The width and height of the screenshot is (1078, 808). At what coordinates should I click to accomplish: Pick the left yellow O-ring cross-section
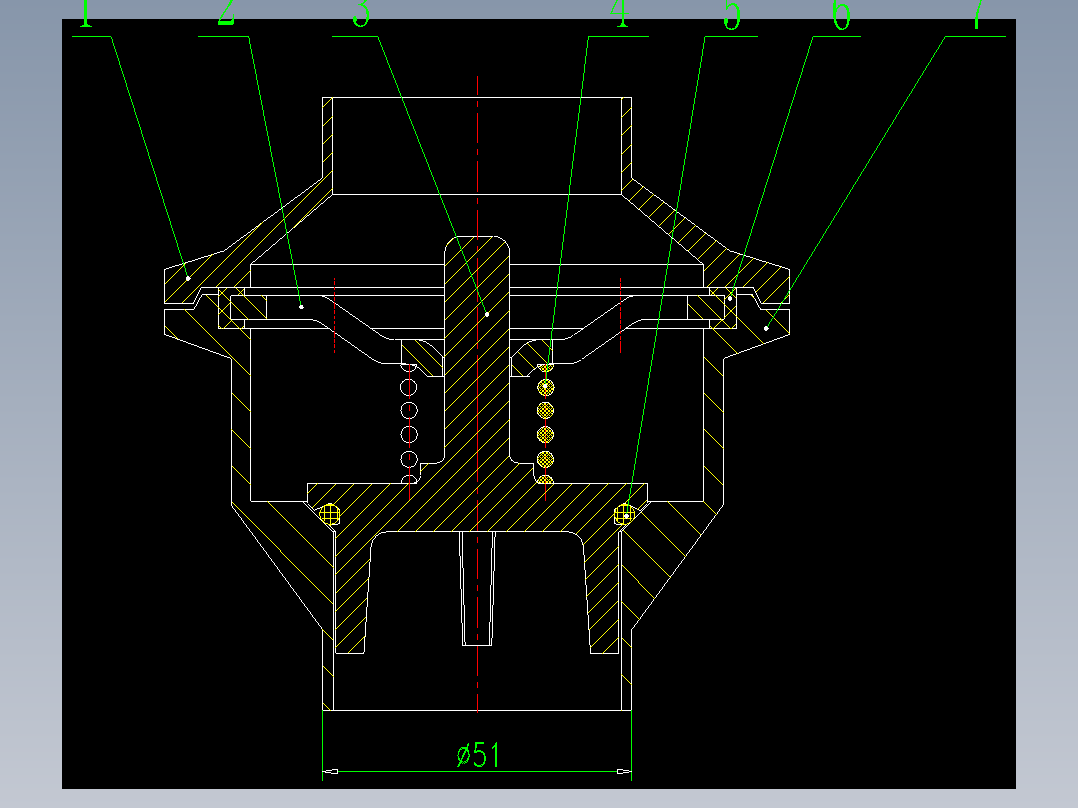coord(330,514)
